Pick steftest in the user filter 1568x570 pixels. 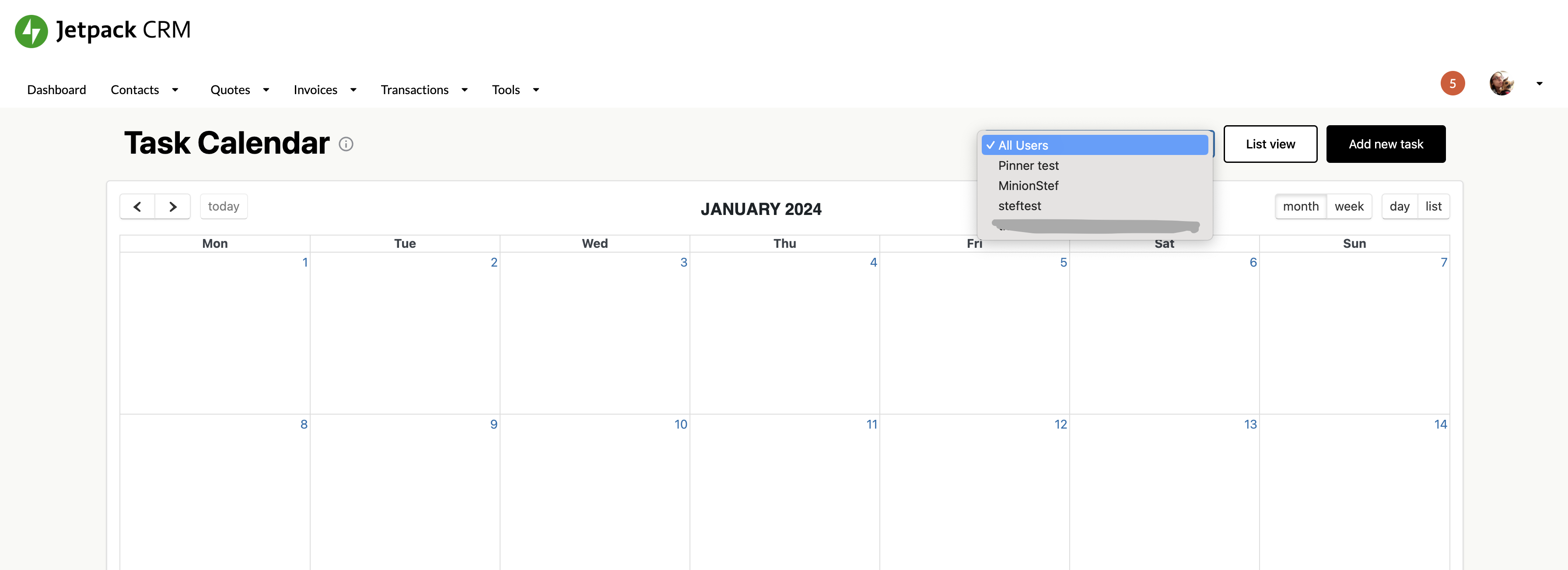coord(1019,206)
